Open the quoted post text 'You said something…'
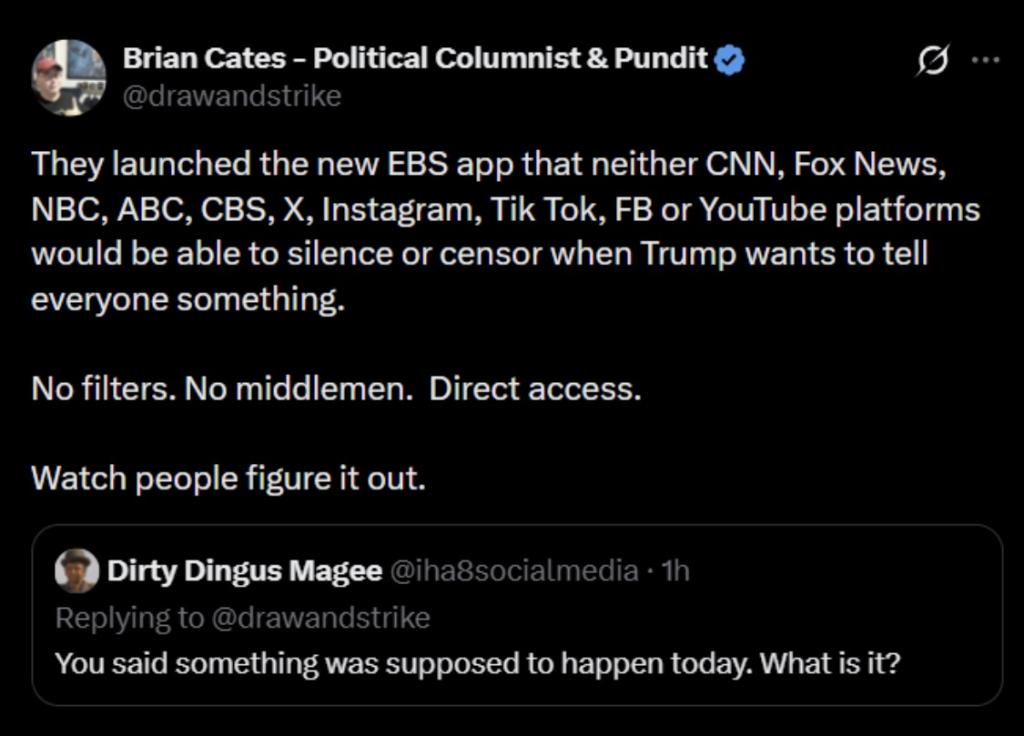This screenshot has height=736, width=1024. tap(477, 663)
